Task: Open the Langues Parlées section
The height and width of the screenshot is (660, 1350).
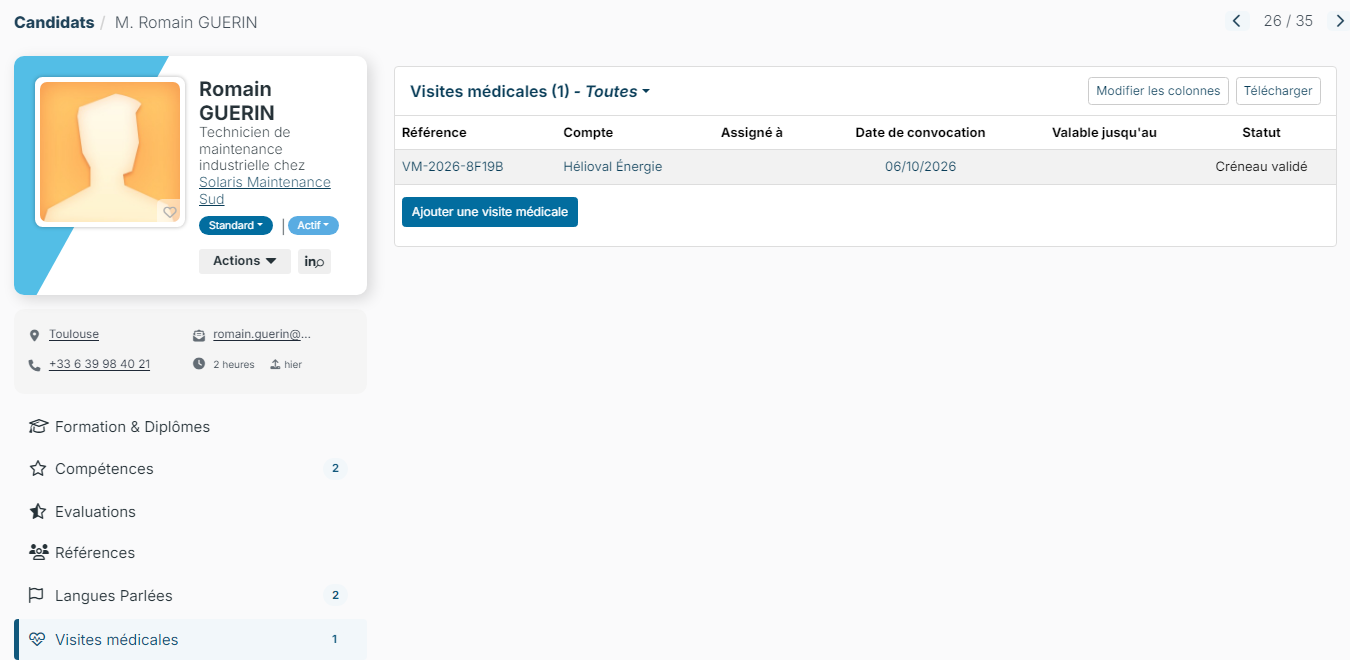Action: point(190,596)
